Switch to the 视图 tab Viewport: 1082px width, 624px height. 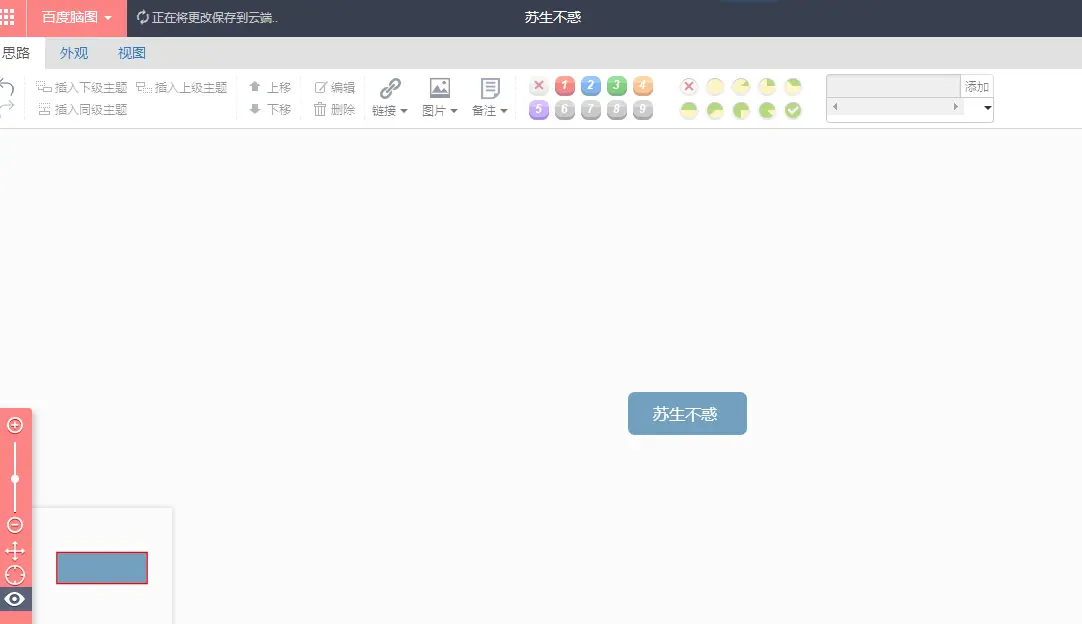(131, 53)
